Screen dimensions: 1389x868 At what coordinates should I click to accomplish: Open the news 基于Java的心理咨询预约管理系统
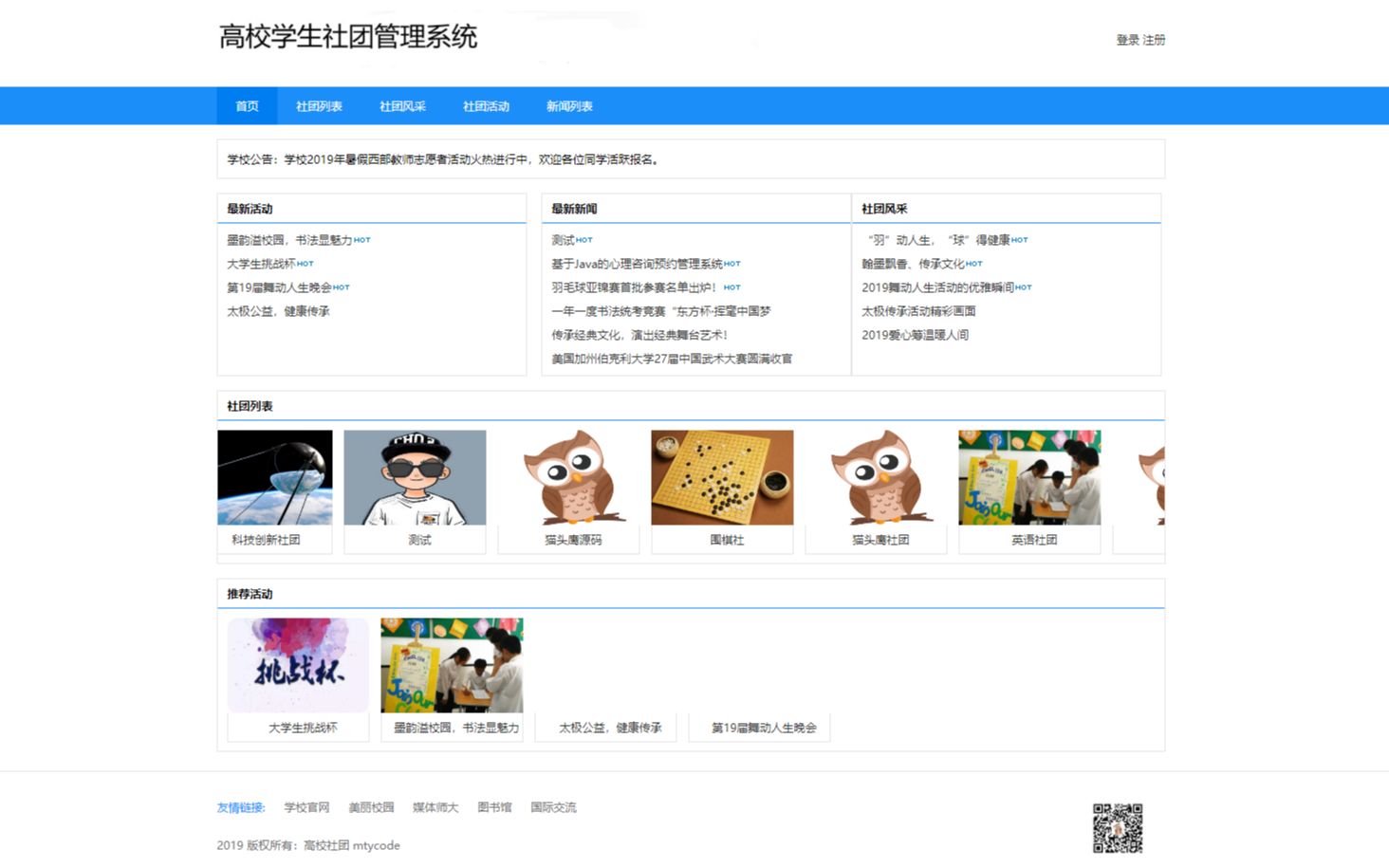point(636,263)
